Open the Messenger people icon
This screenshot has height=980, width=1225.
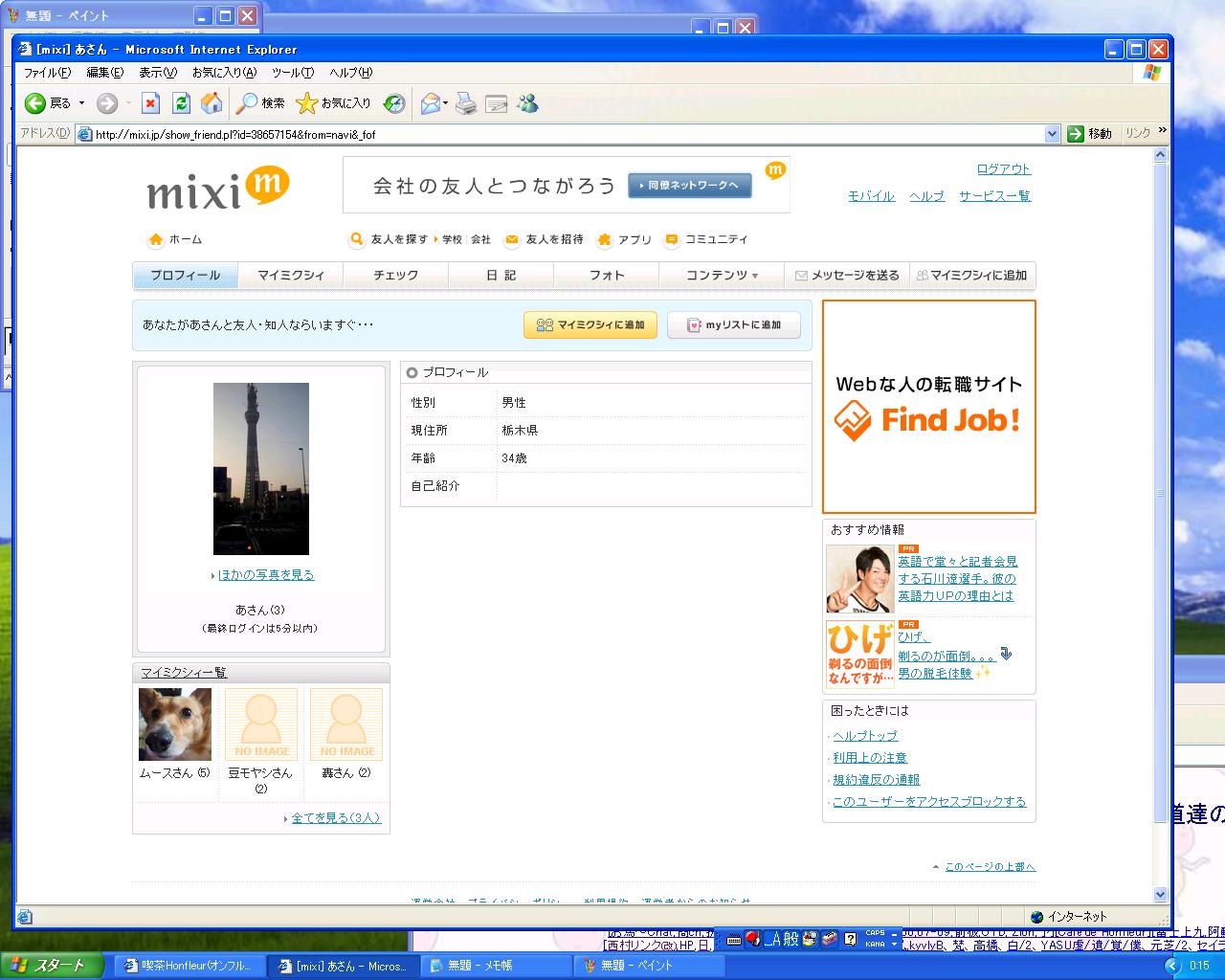pos(527,102)
